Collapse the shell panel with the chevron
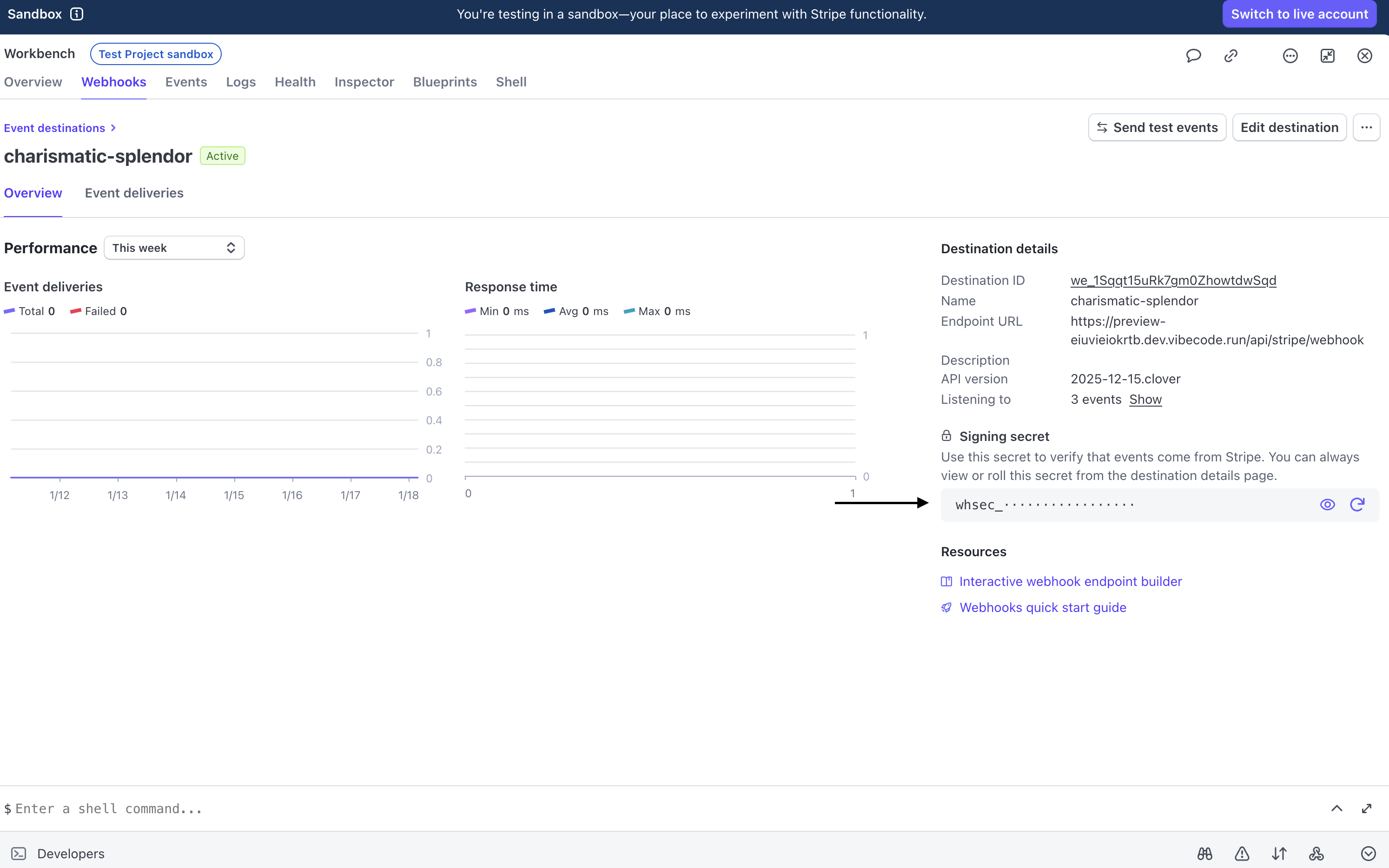This screenshot has height=868, width=1389. tap(1337, 809)
